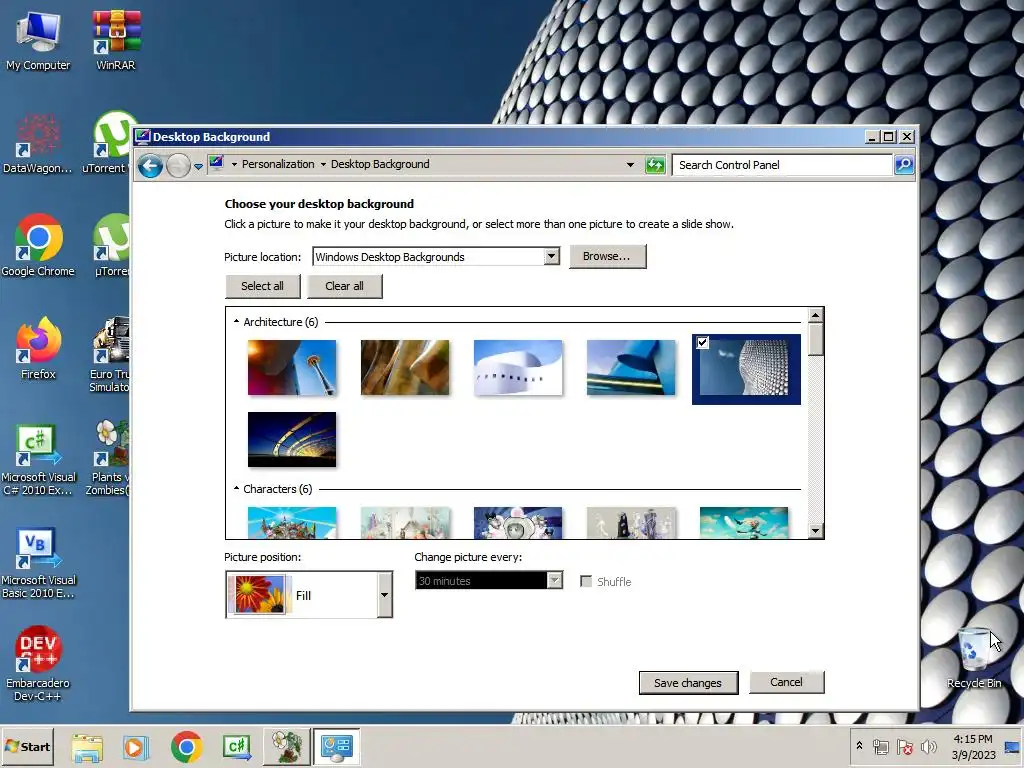Screen dimensions: 1024x768
Task: Select the night arch bridge wallpaper
Action: [292, 440]
